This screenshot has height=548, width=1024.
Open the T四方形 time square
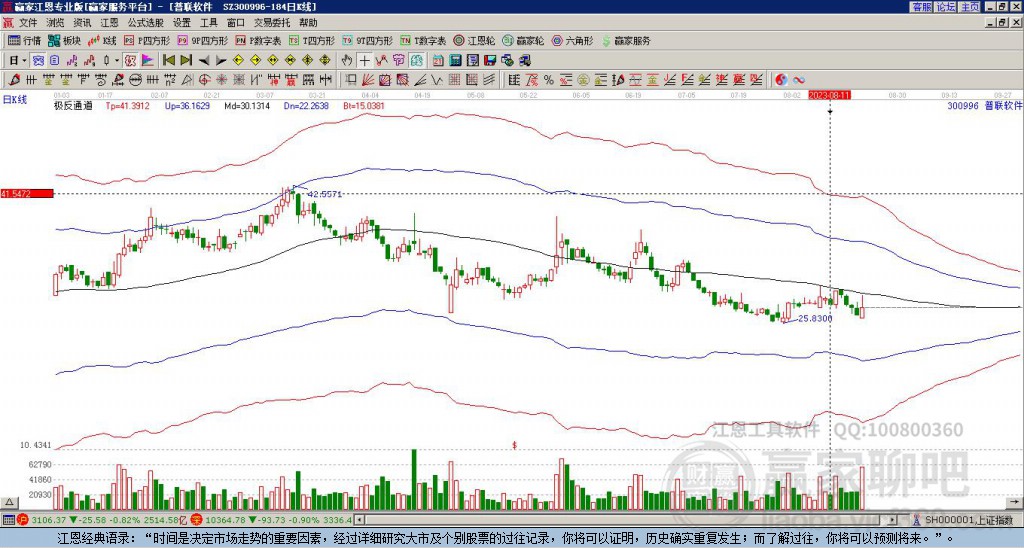click(x=312, y=40)
